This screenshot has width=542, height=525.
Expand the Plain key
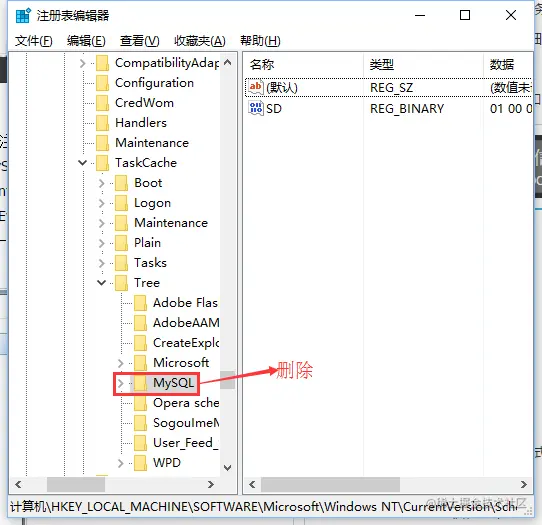point(102,243)
